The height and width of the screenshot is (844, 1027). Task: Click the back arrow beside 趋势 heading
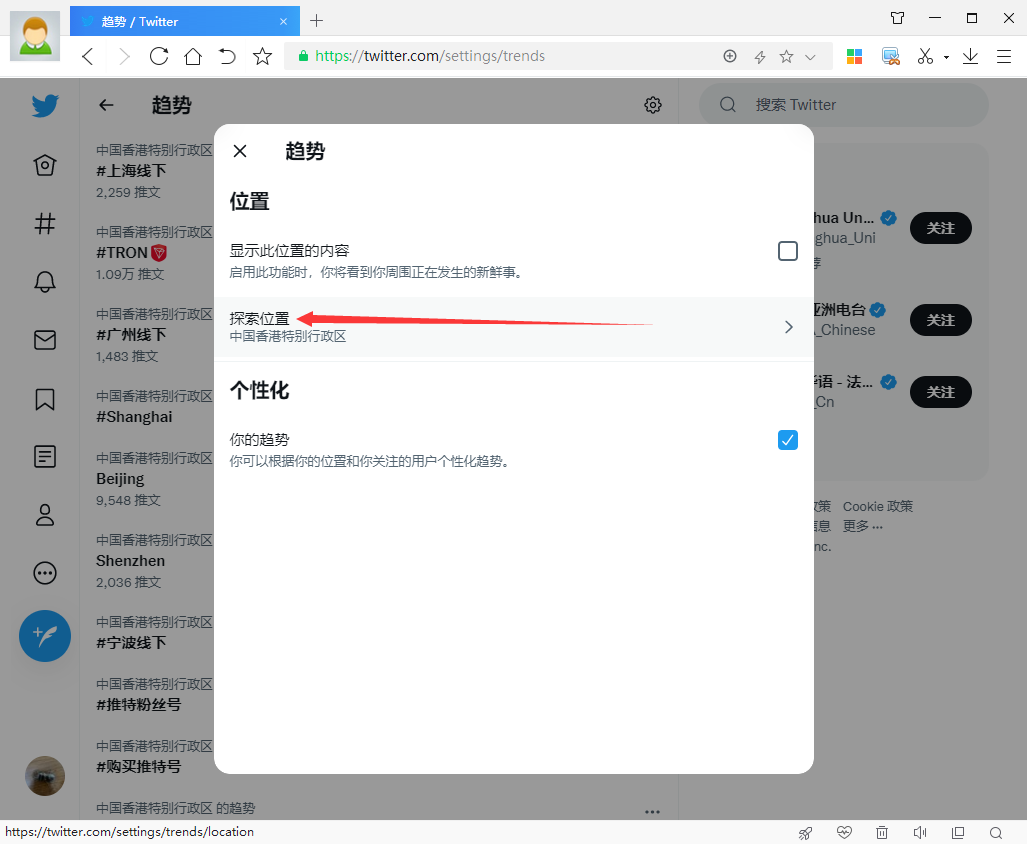coord(106,105)
